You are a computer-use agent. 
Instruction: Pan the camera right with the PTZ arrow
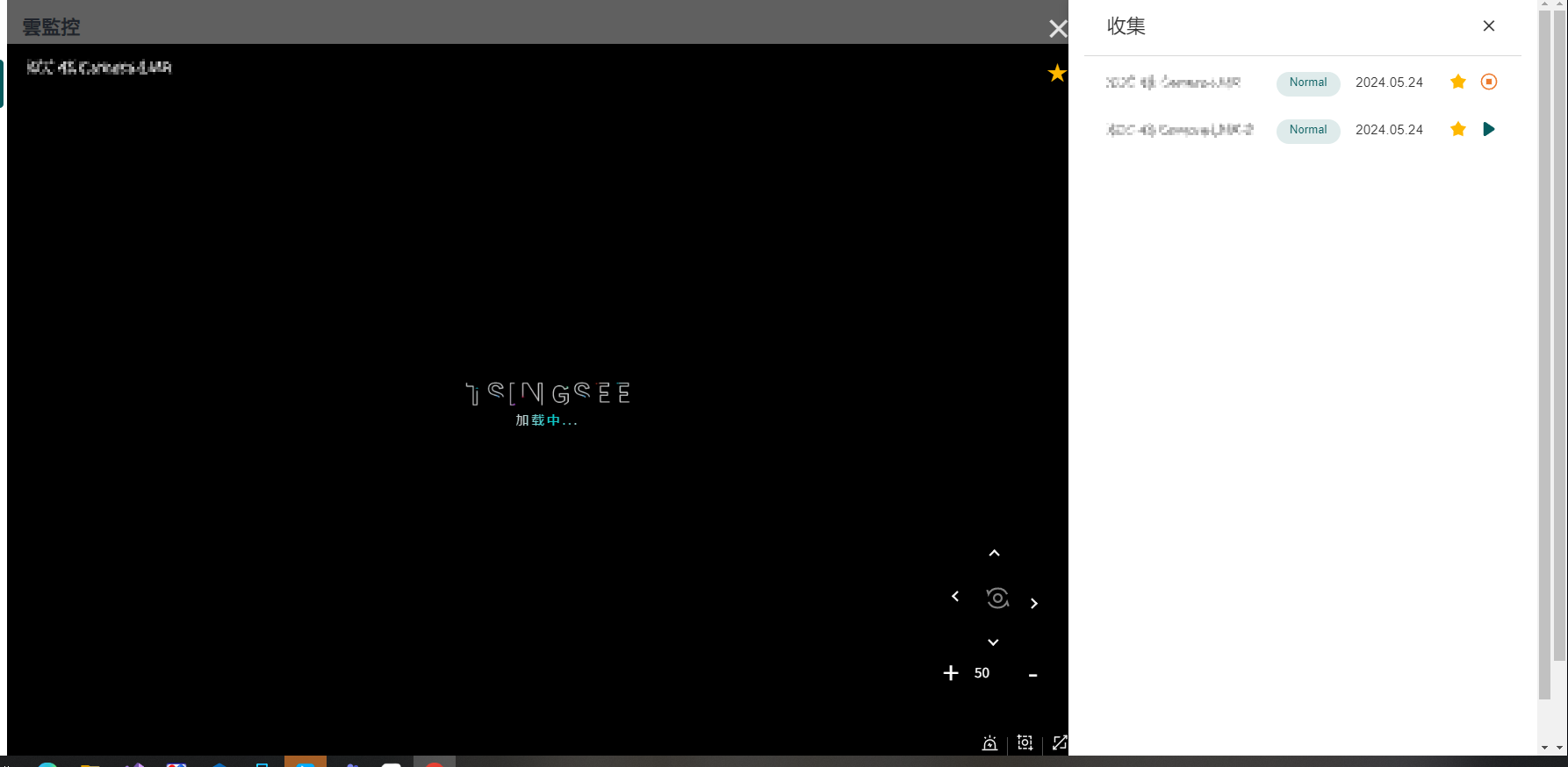(x=1034, y=604)
